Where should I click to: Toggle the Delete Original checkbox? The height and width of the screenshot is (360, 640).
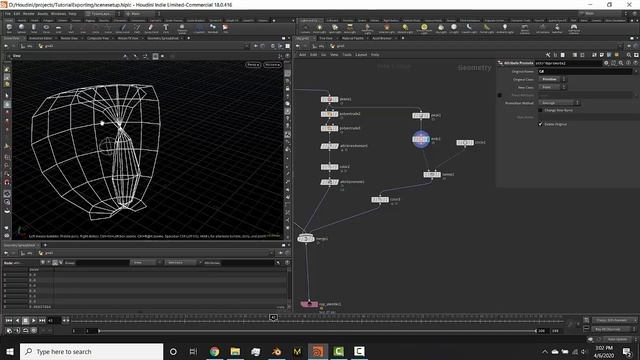click(540, 124)
